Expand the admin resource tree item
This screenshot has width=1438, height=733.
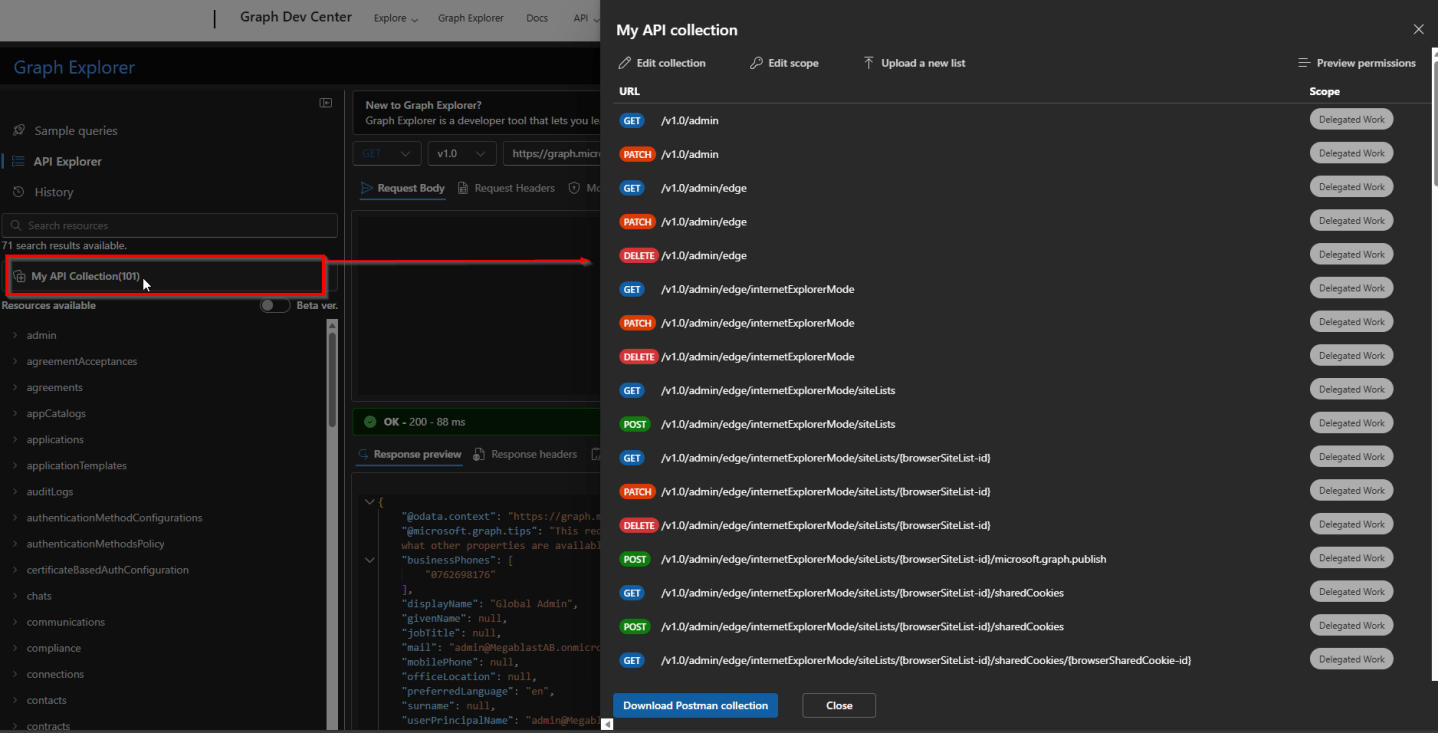[x=15, y=335]
